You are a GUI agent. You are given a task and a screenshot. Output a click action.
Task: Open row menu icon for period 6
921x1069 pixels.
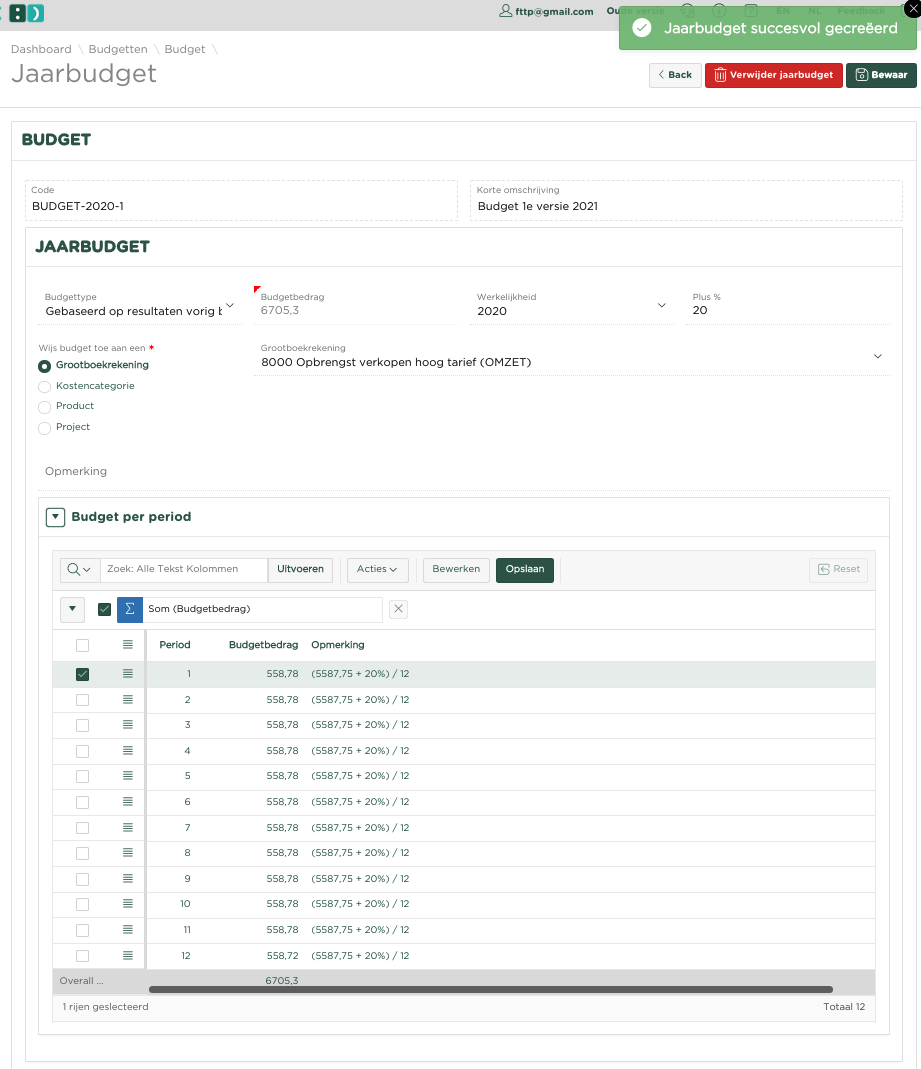[128, 802]
